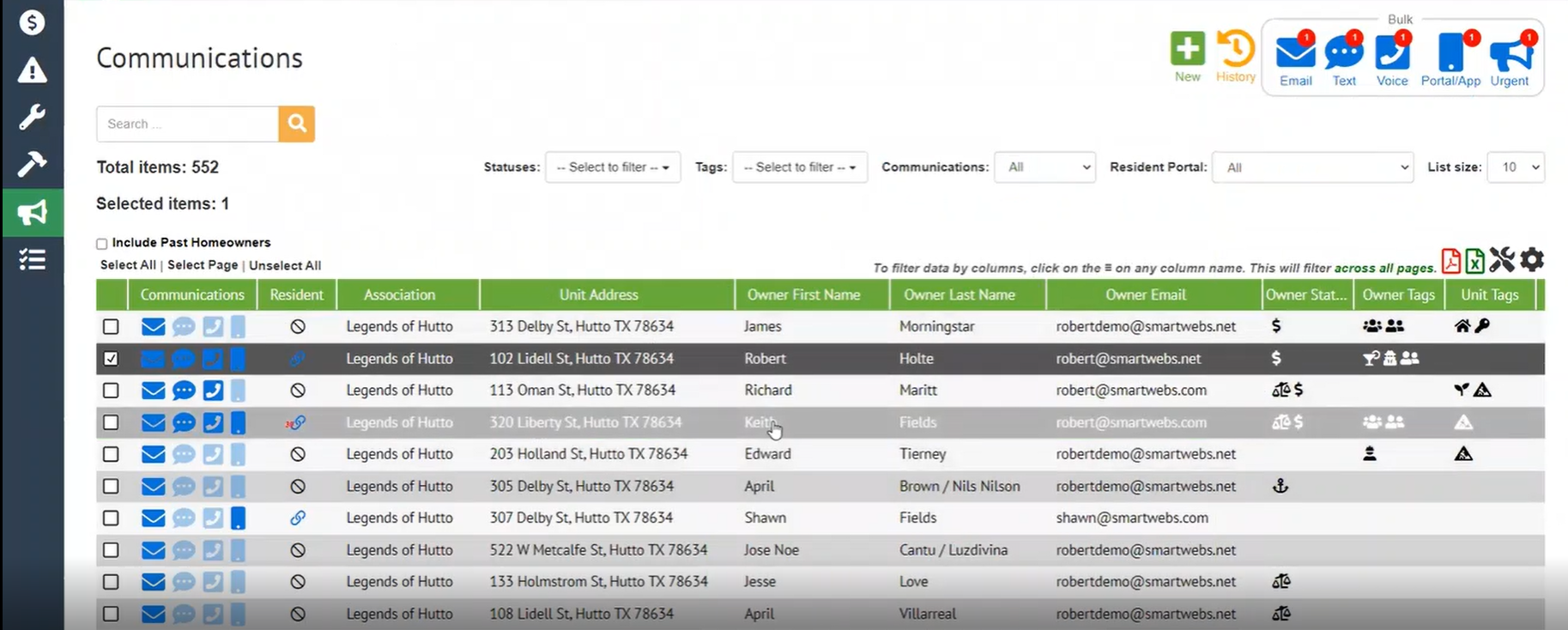Toggle Include Past Homeowners checkbox
Viewport: 1568px width, 630px height.
tap(102, 244)
